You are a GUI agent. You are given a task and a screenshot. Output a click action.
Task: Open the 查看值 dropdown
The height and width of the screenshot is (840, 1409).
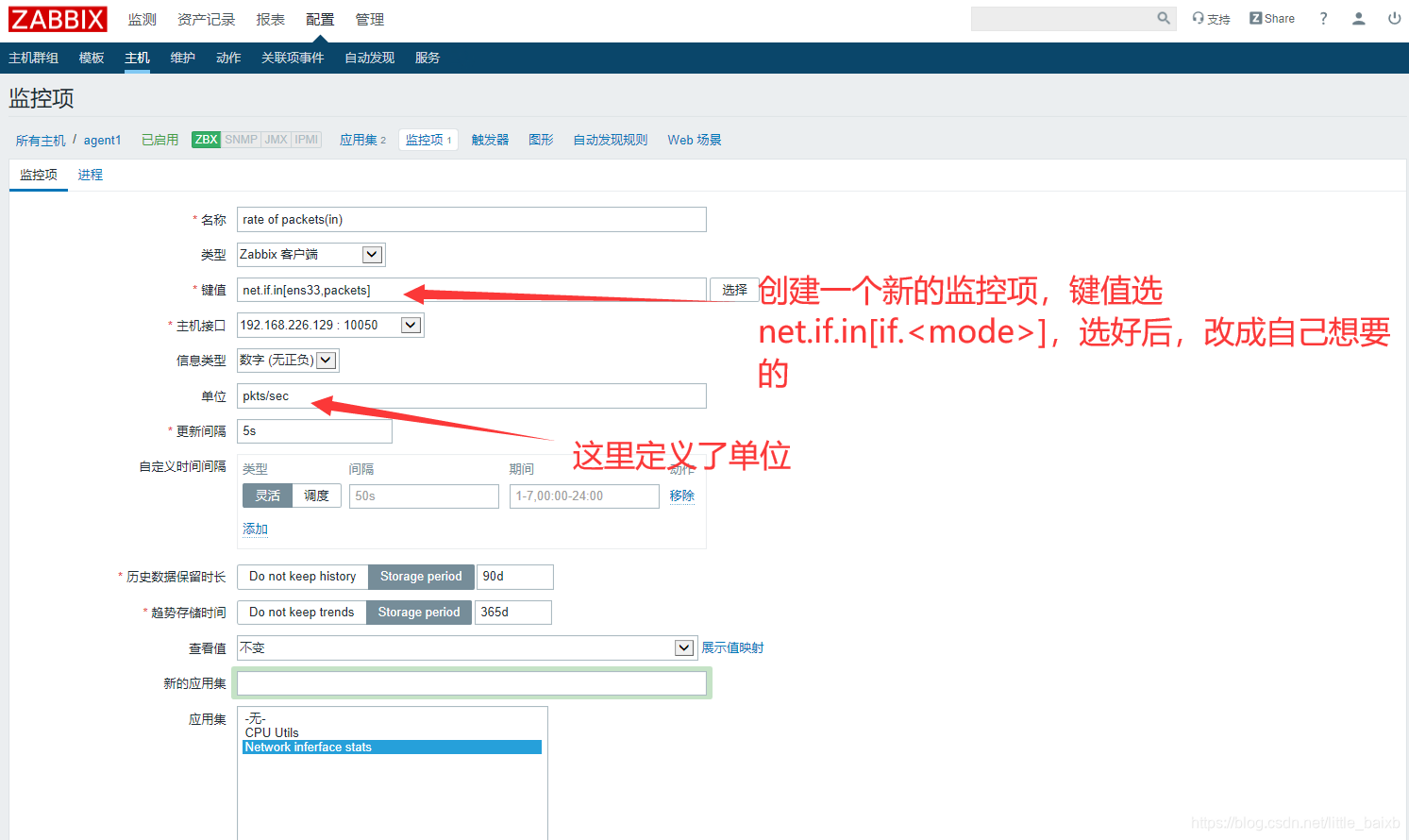pos(466,648)
